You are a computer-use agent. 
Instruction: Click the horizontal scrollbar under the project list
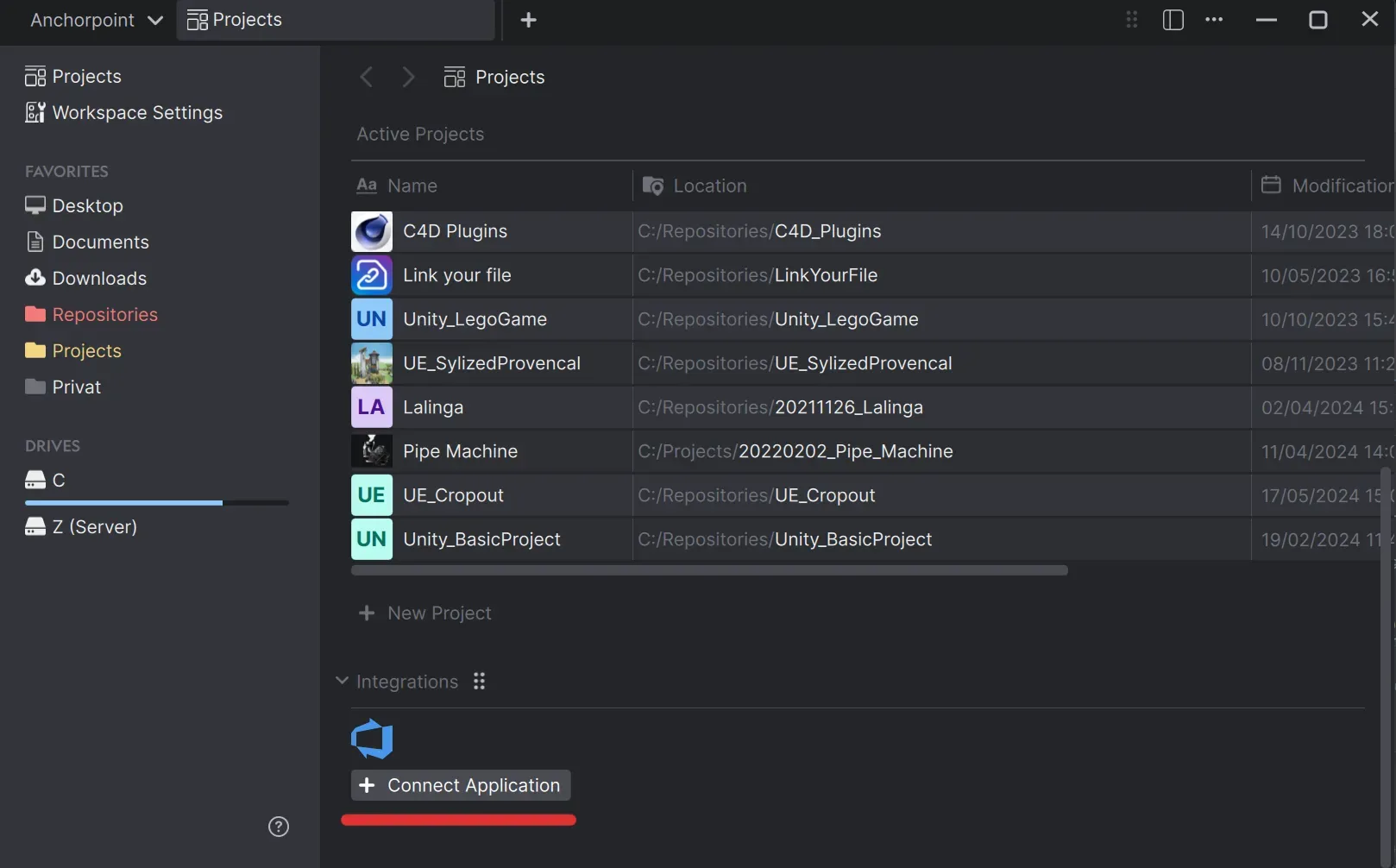coord(707,569)
